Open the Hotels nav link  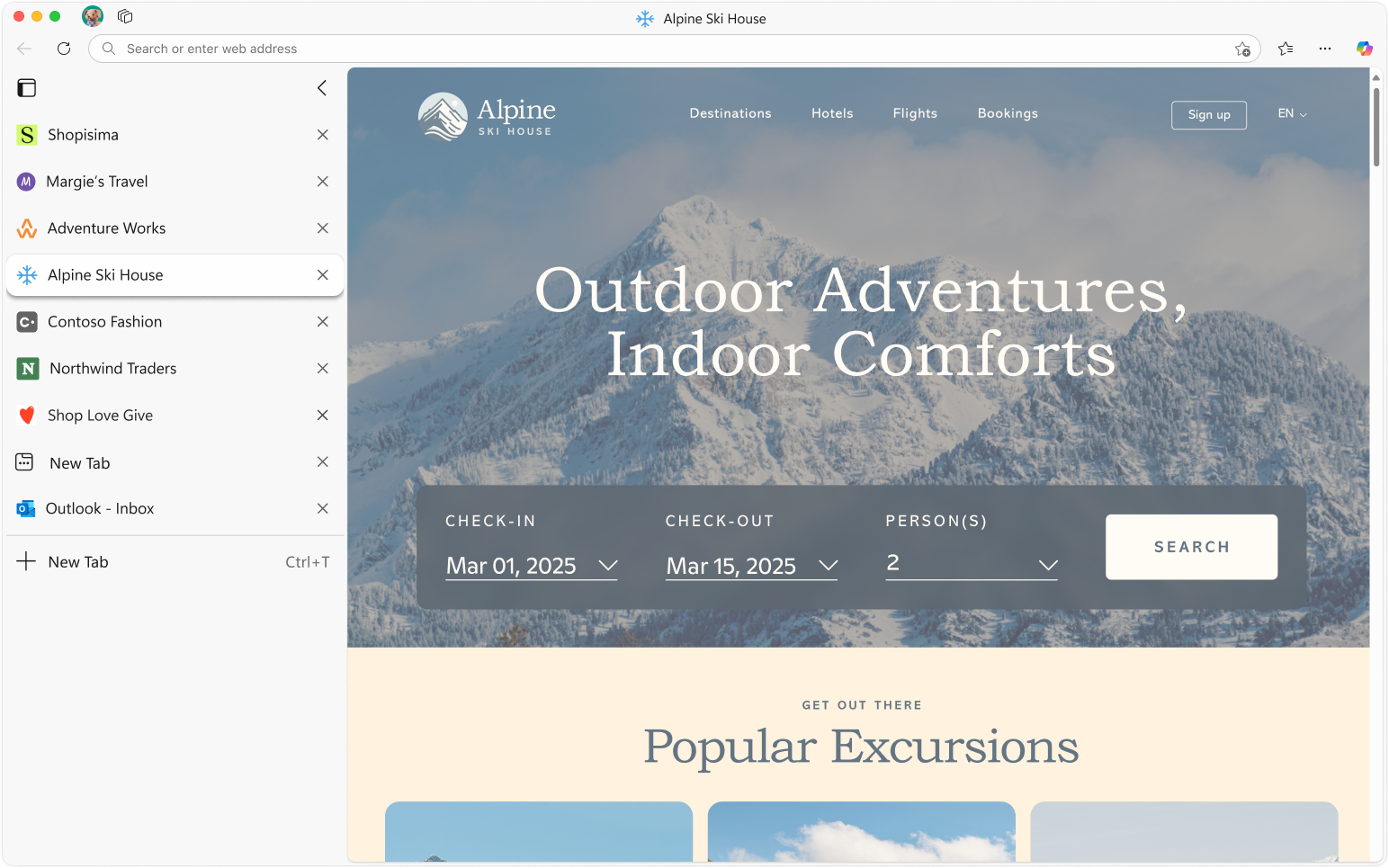[832, 113]
